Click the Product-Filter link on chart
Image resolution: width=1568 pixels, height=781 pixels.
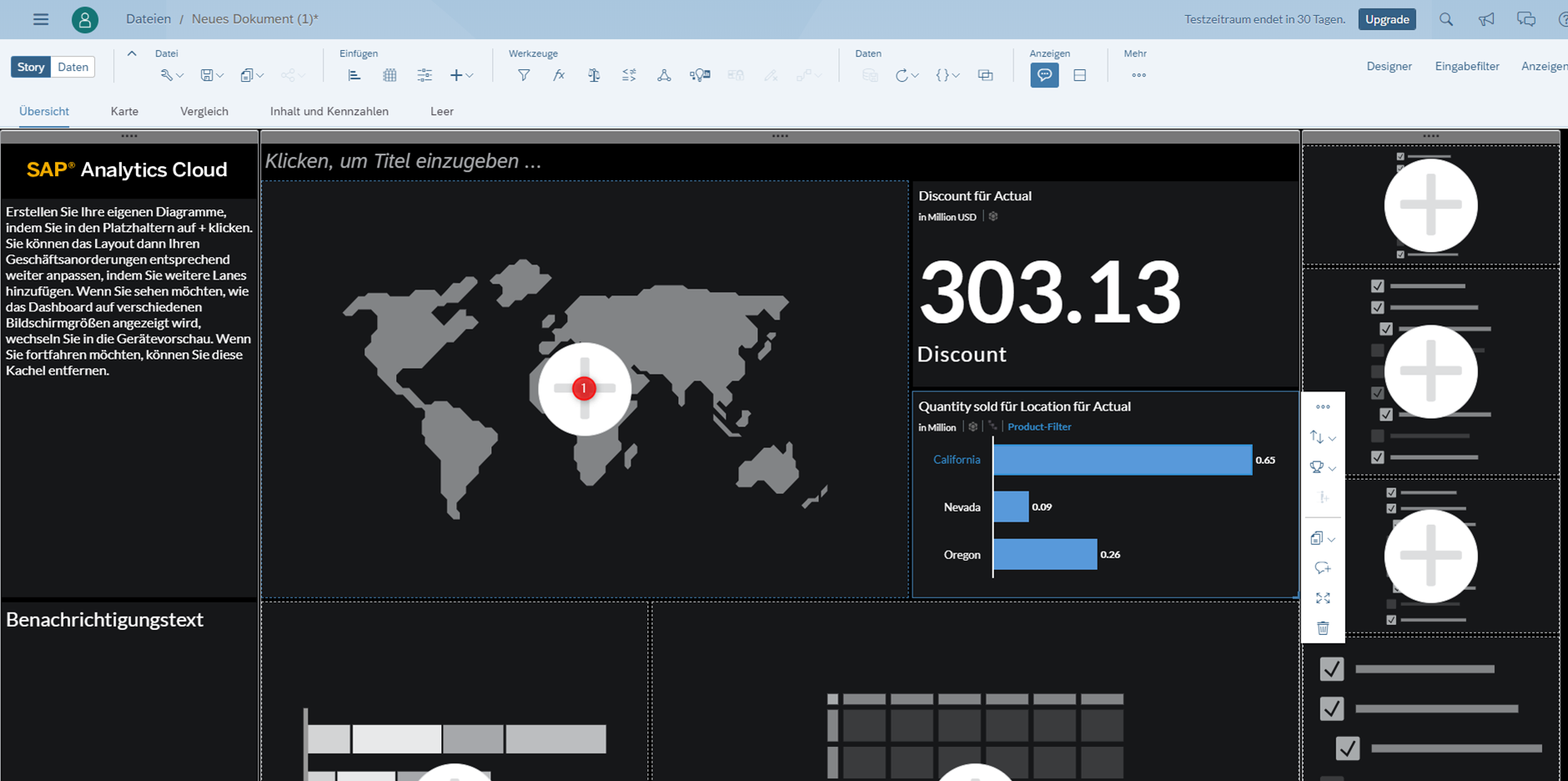pos(1039,426)
